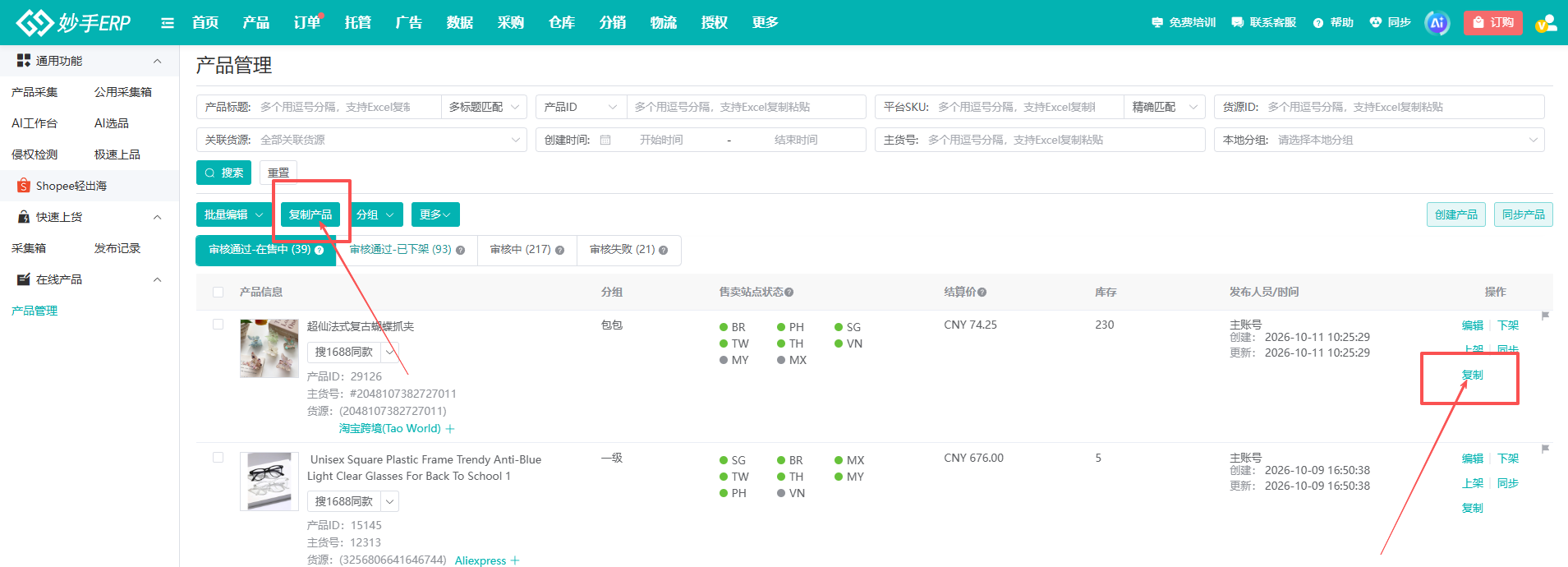This screenshot has width=1568, height=567.
Task: Click the 联系客服 chat icon
Action: click(1237, 23)
